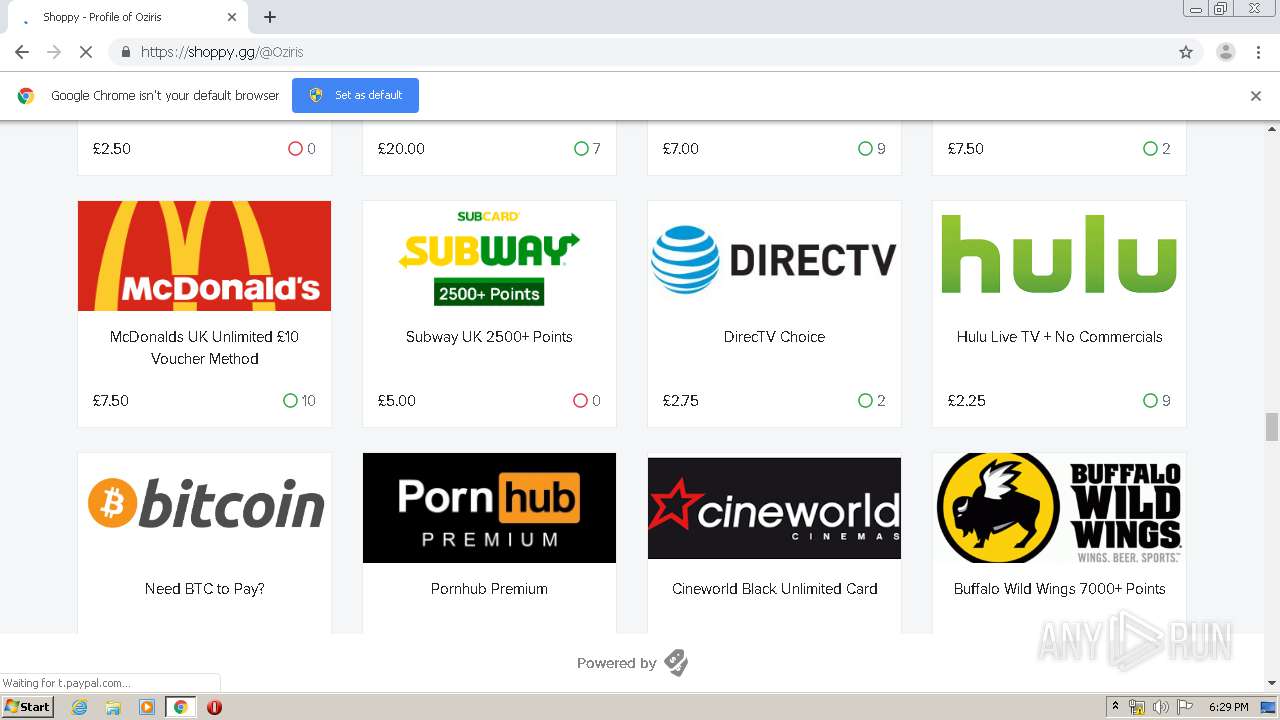Click green stock indicator beside £7.00
The height and width of the screenshot is (720, 1280).
872,149
